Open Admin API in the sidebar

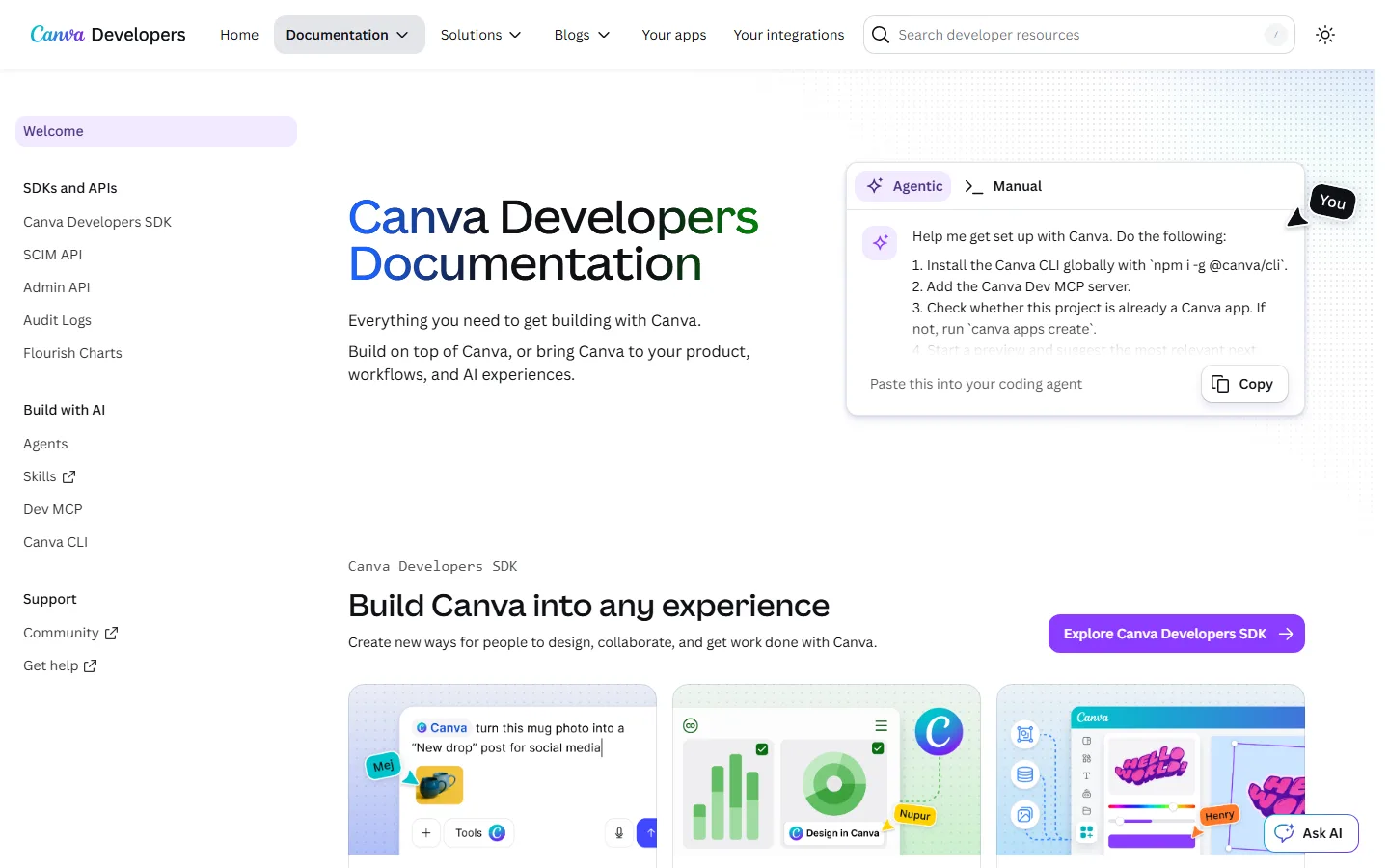tap(57, 287)
